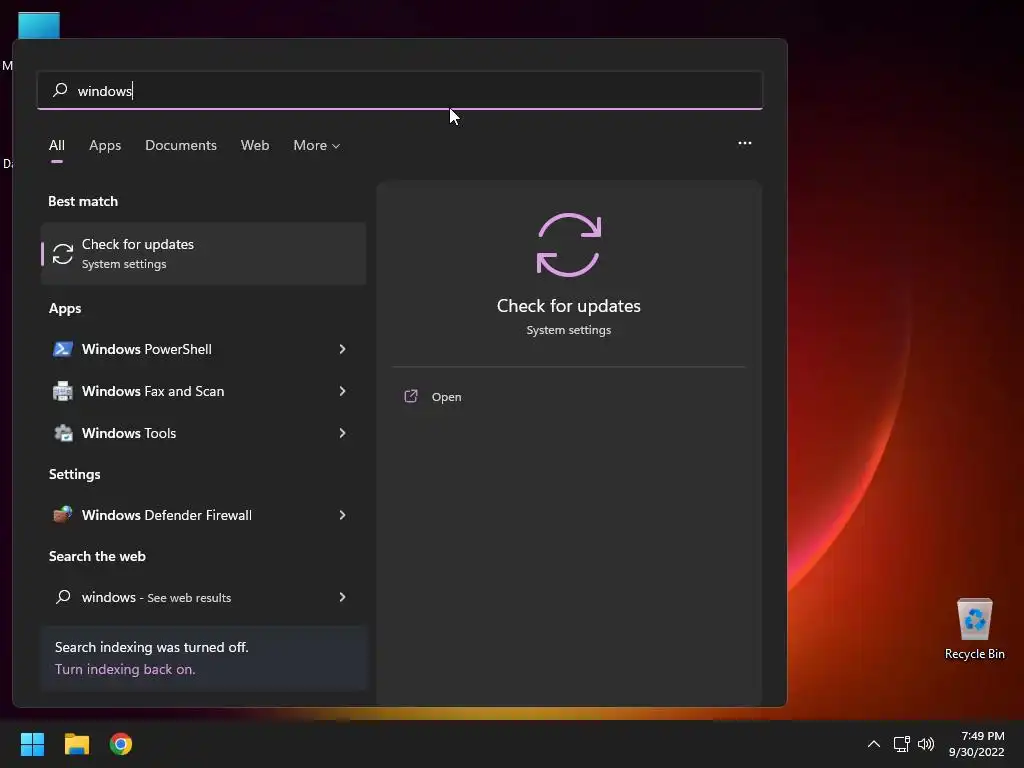Open Check for updates best match result
Screen dimensions: 1024x768
point(203,253)
